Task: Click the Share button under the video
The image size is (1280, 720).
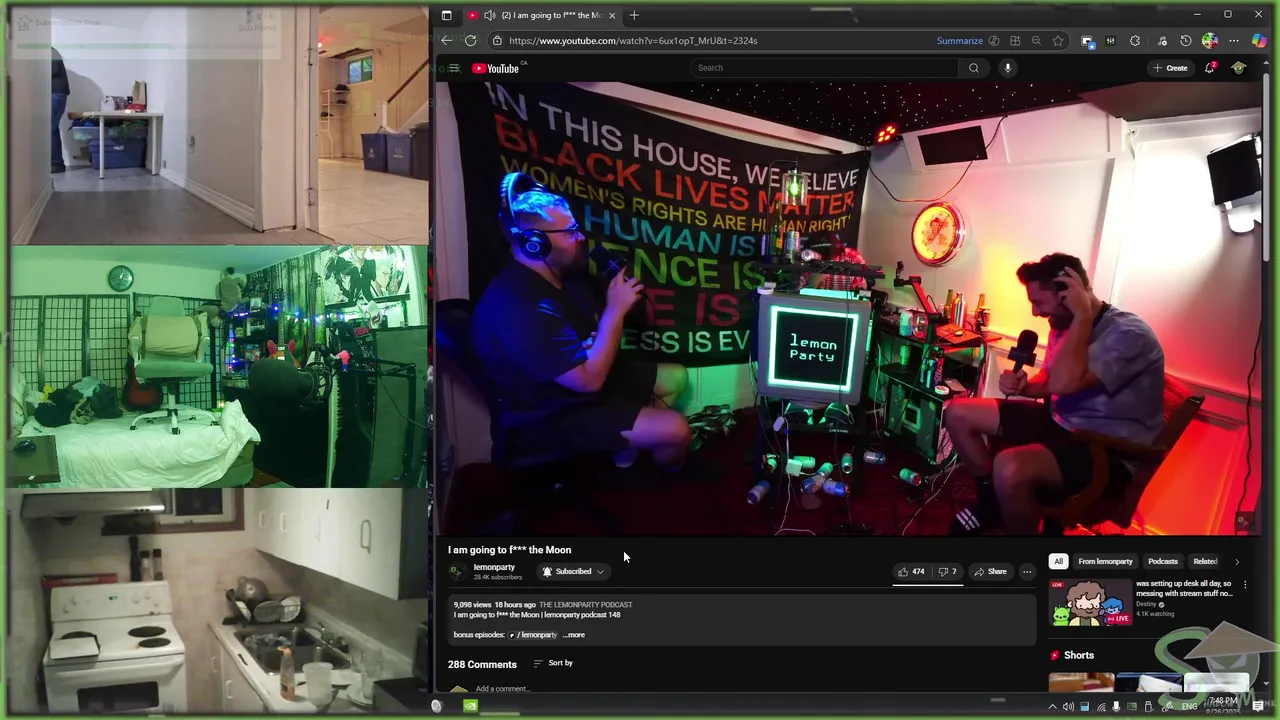Action: click(990, 572)
